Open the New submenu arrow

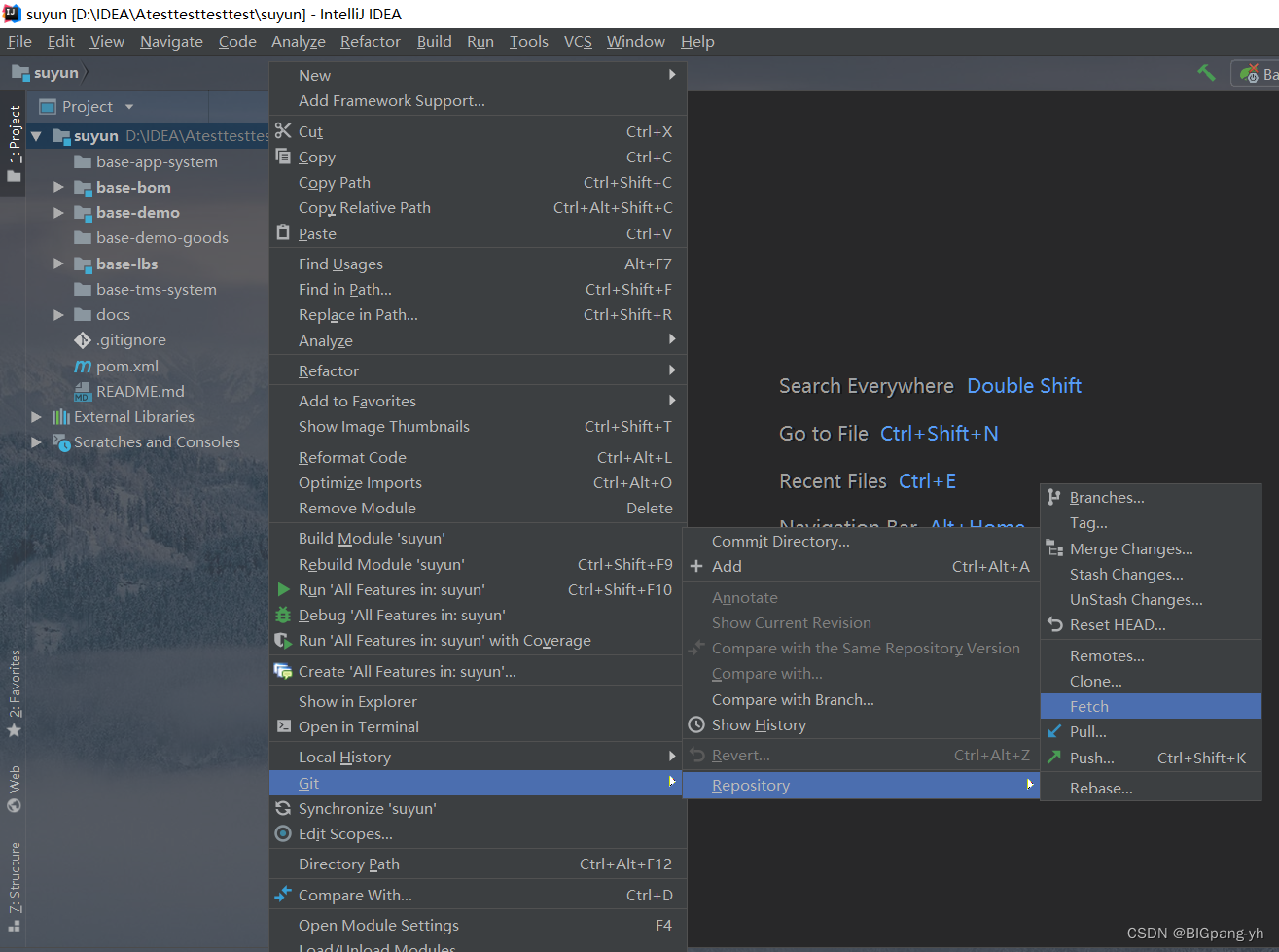click(672, 75)
